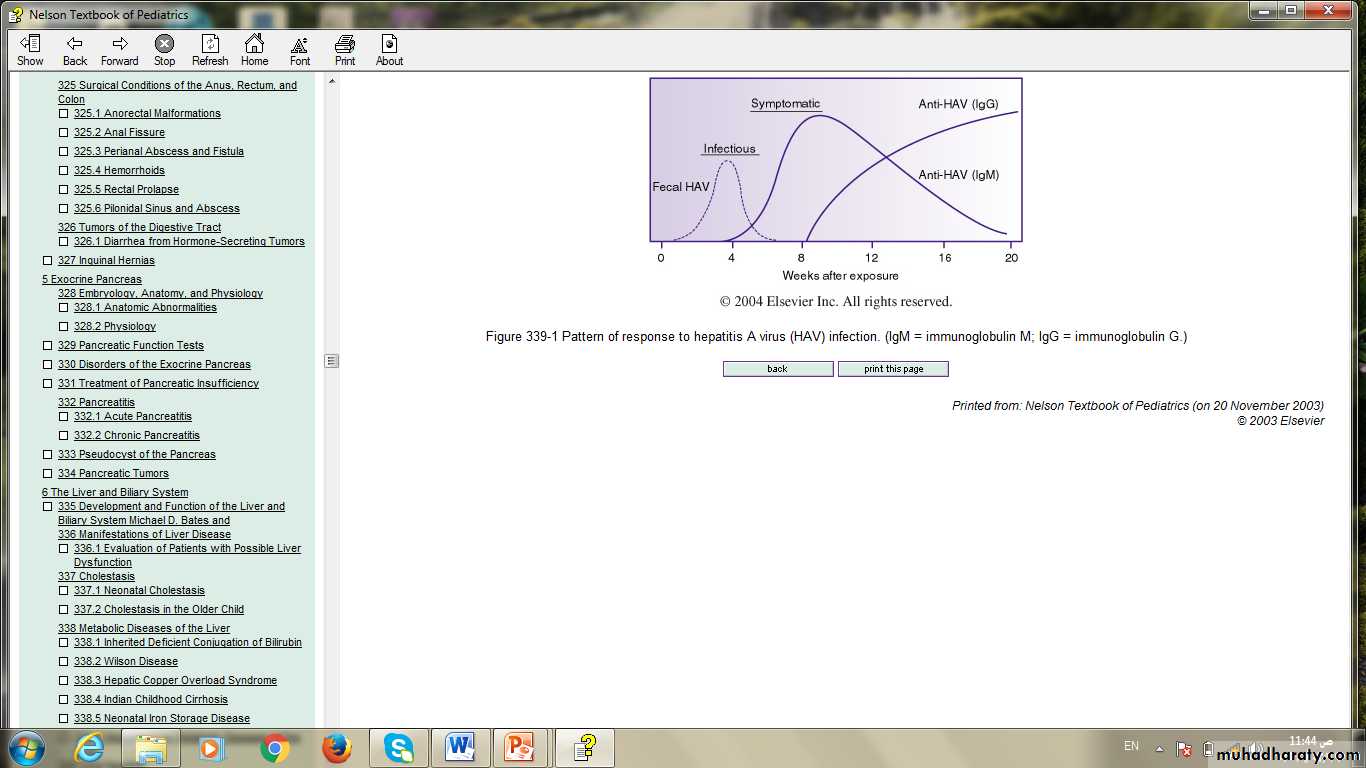Refresh the help page
Viewport: 1366px width, 768px height.
click(x=210, y=49)
